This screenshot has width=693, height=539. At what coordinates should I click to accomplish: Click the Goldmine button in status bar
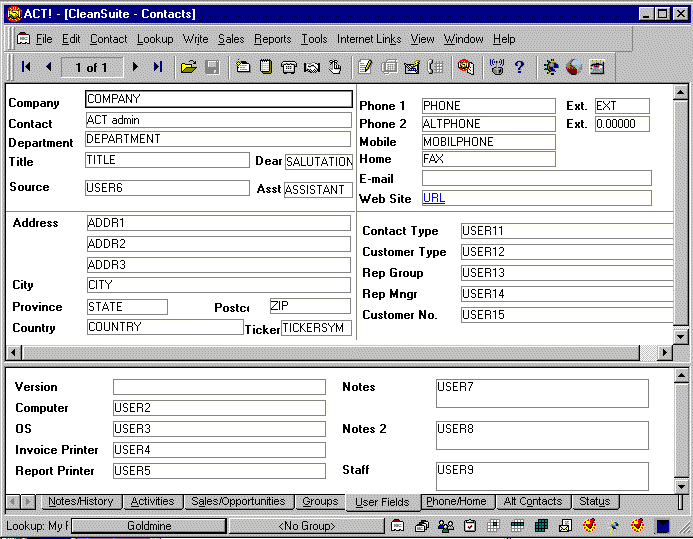click(x=149, y=526)
